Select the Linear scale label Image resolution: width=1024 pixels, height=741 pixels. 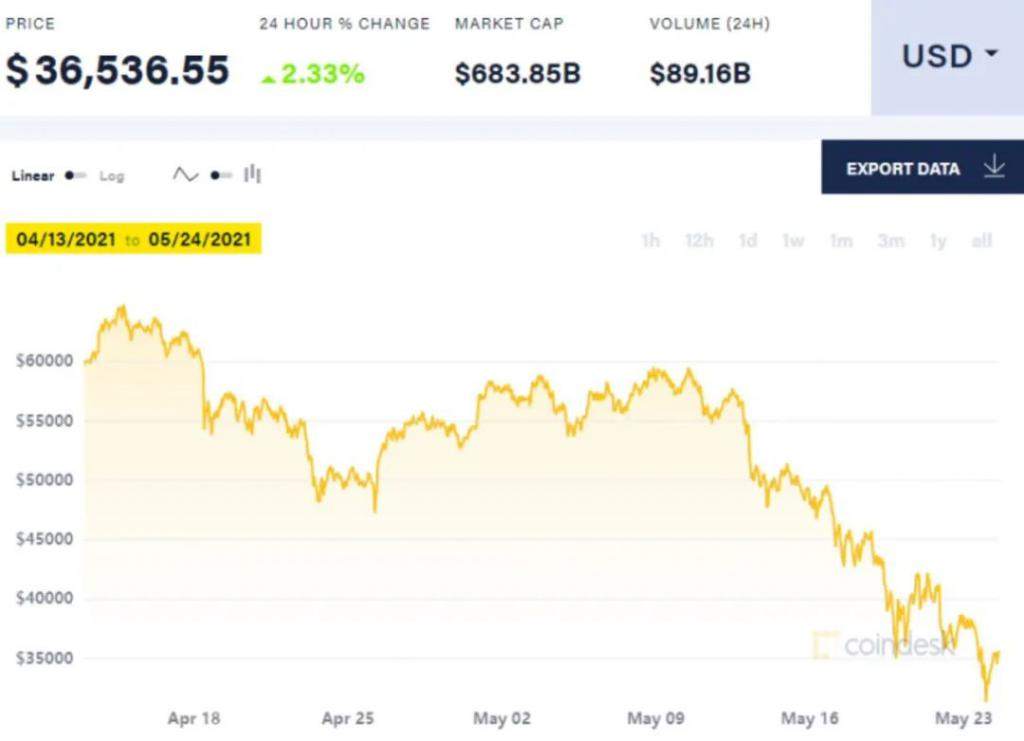pos(33,176)
